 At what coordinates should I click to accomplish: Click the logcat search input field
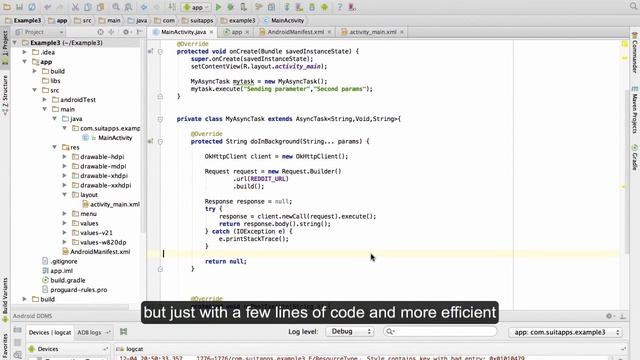click(x=440, y=332)
